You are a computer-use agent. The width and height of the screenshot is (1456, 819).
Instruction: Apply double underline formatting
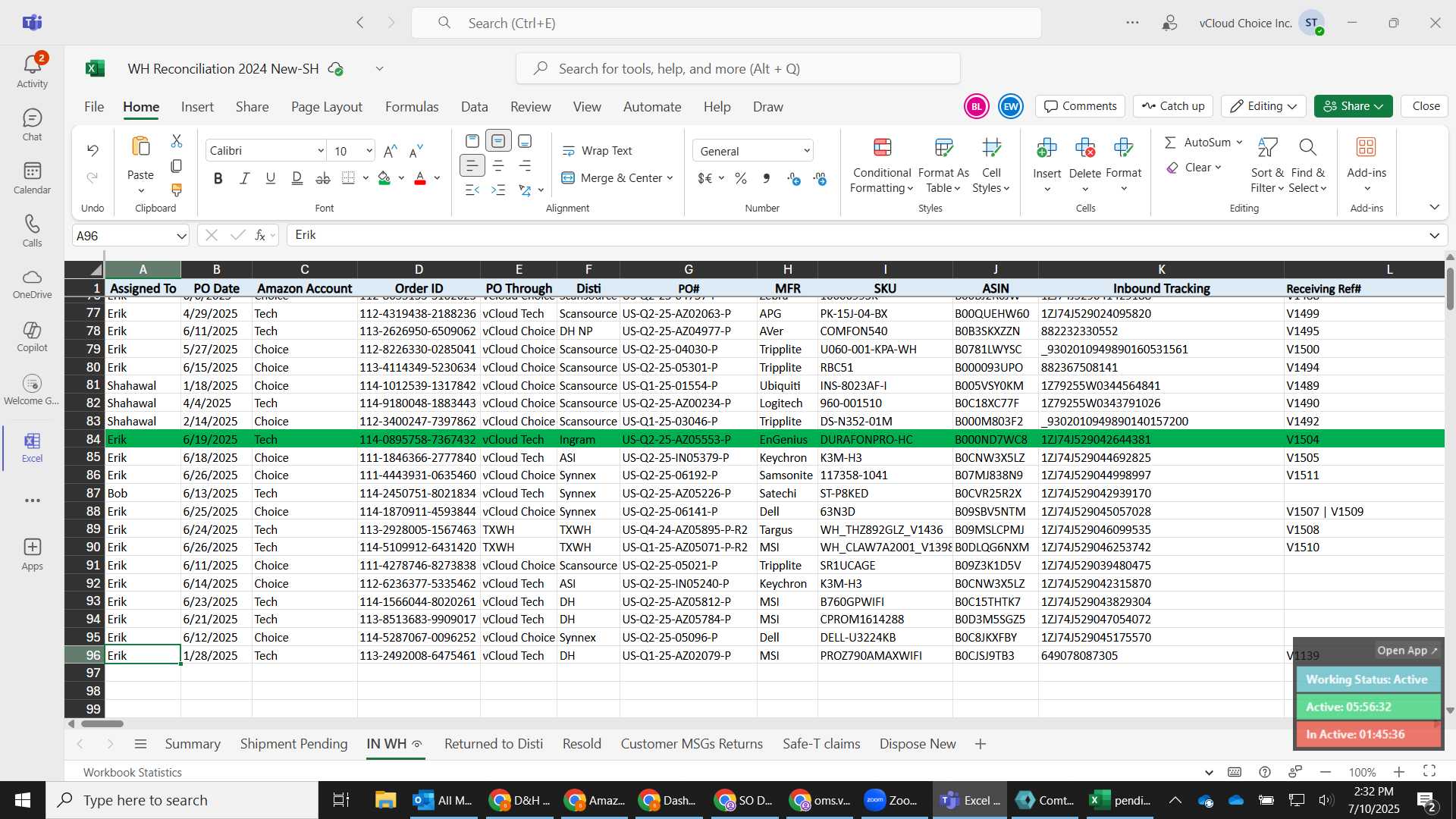pos(297,178)
